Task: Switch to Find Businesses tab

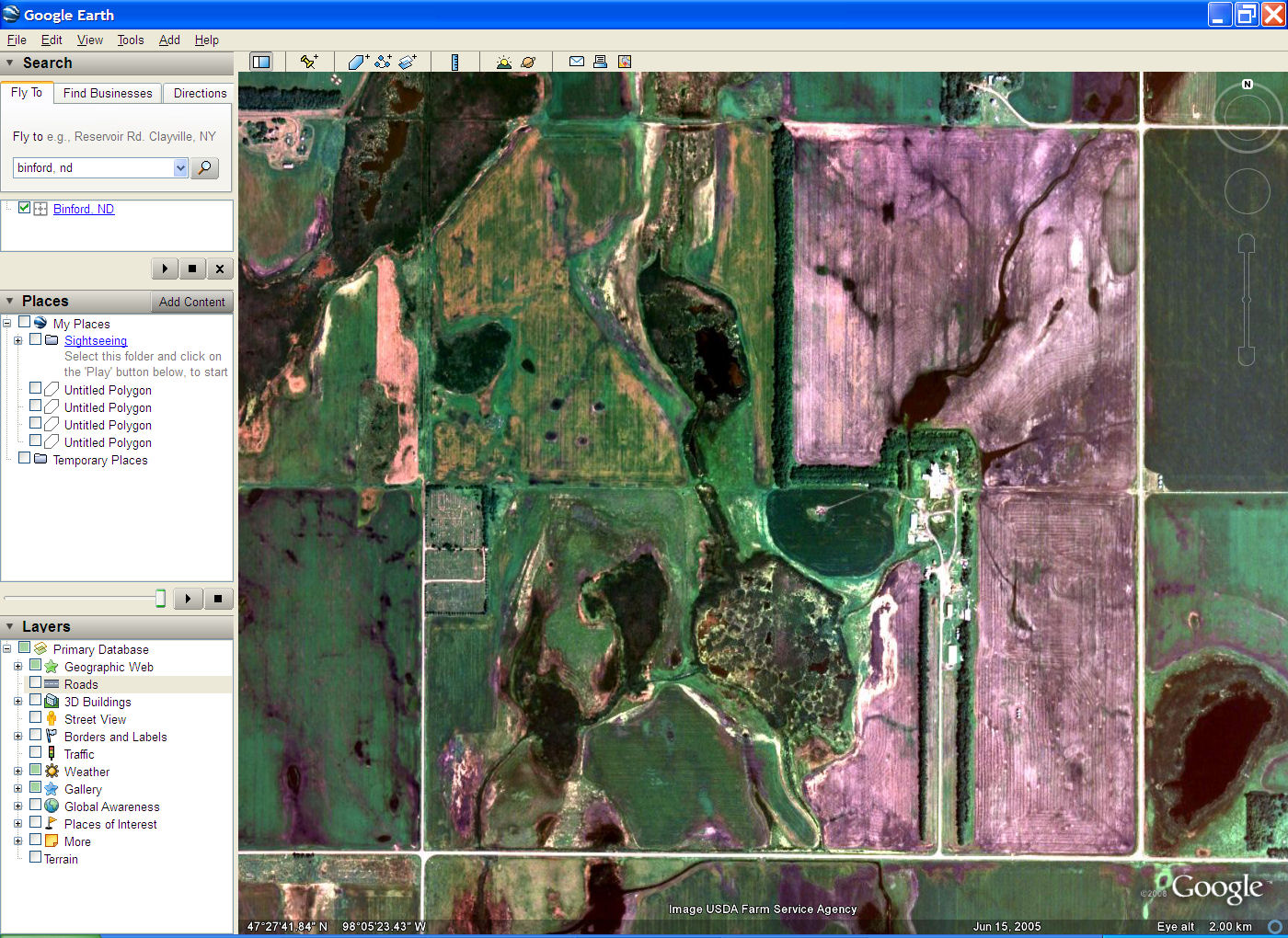Action: pos(108,93)
